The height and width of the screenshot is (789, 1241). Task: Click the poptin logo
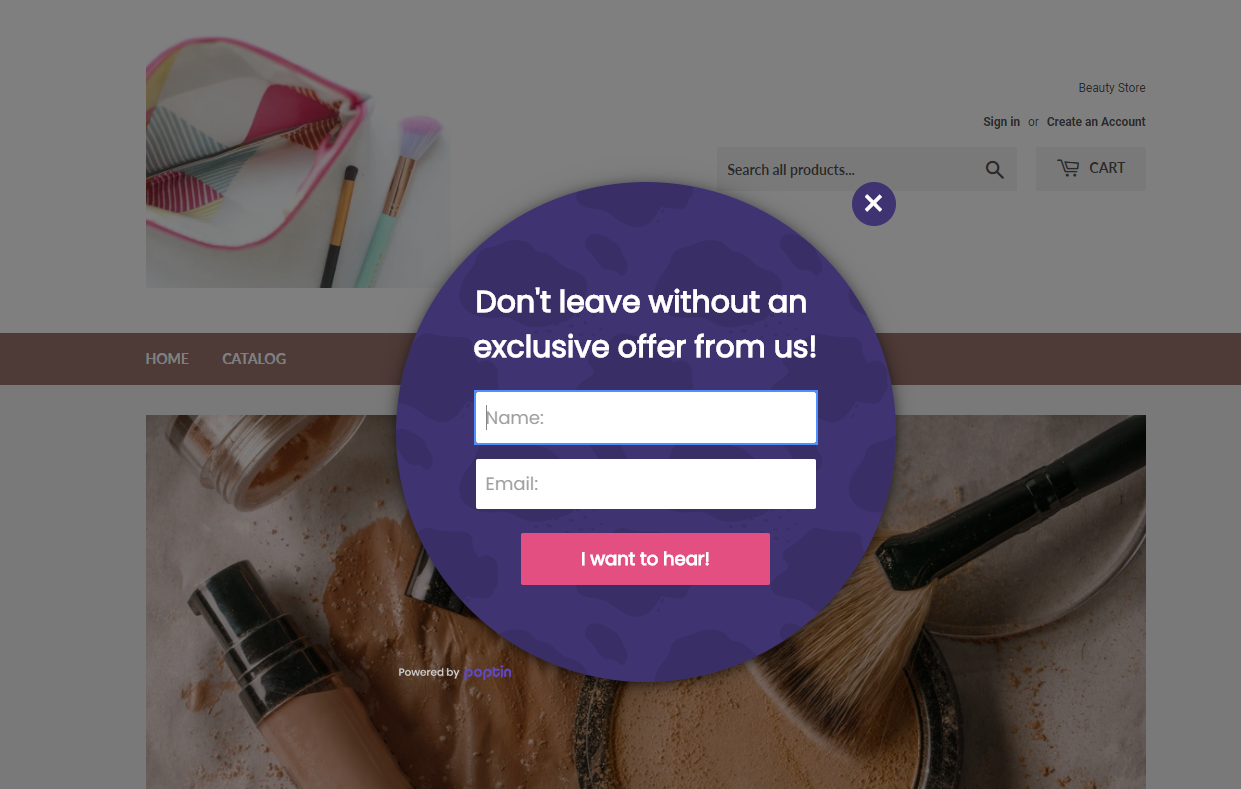coord(488,673)
